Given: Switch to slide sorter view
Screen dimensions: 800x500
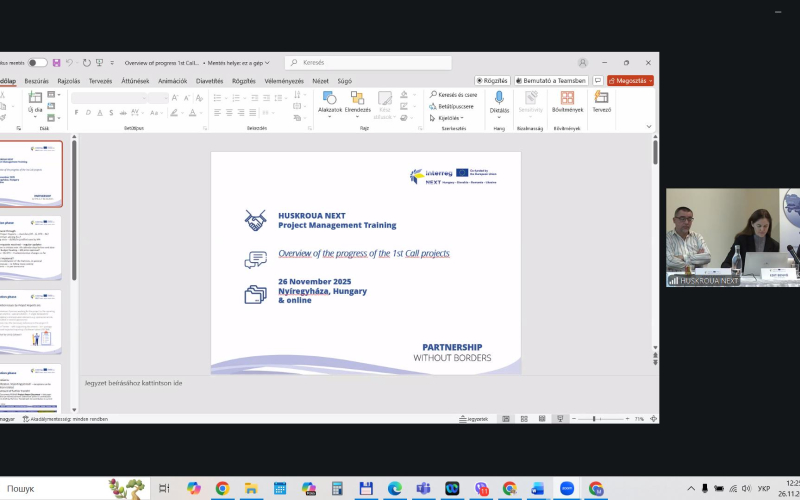Looking at the screenshot, I should click(523, 419).
